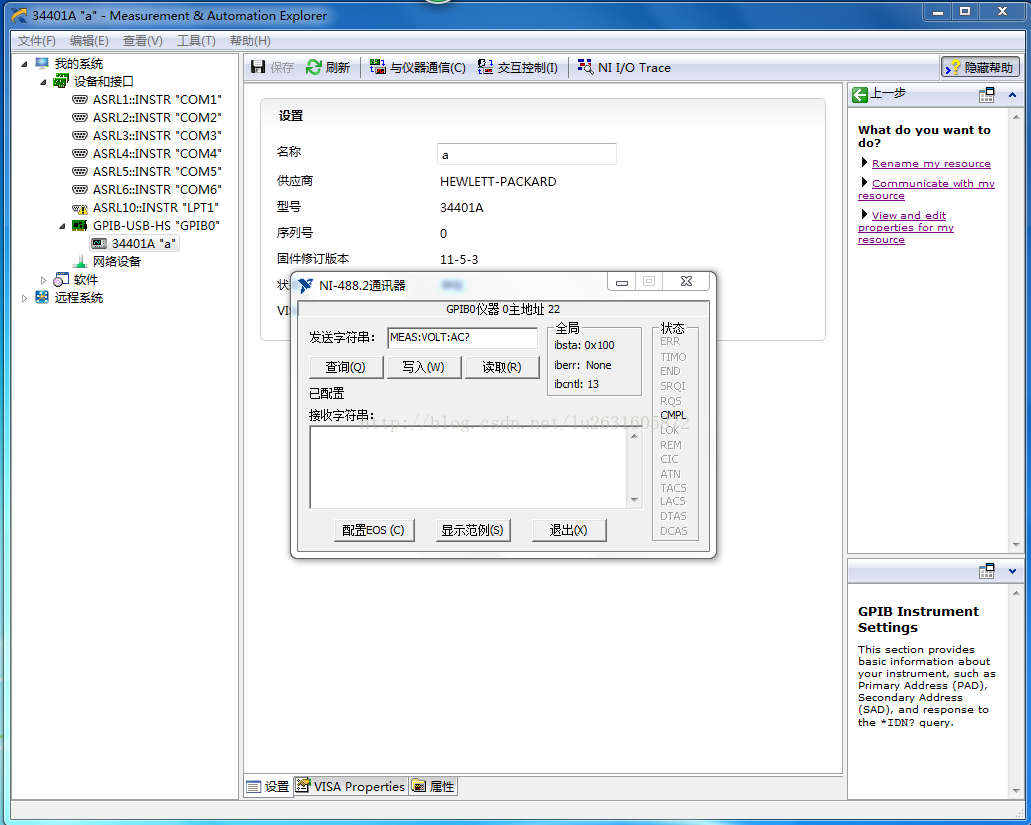Image resolution: width=1031 pixels, height=825 pixels.
Task: Click the 远程系统 remote systems icon
Action: (x=42, y=297)
